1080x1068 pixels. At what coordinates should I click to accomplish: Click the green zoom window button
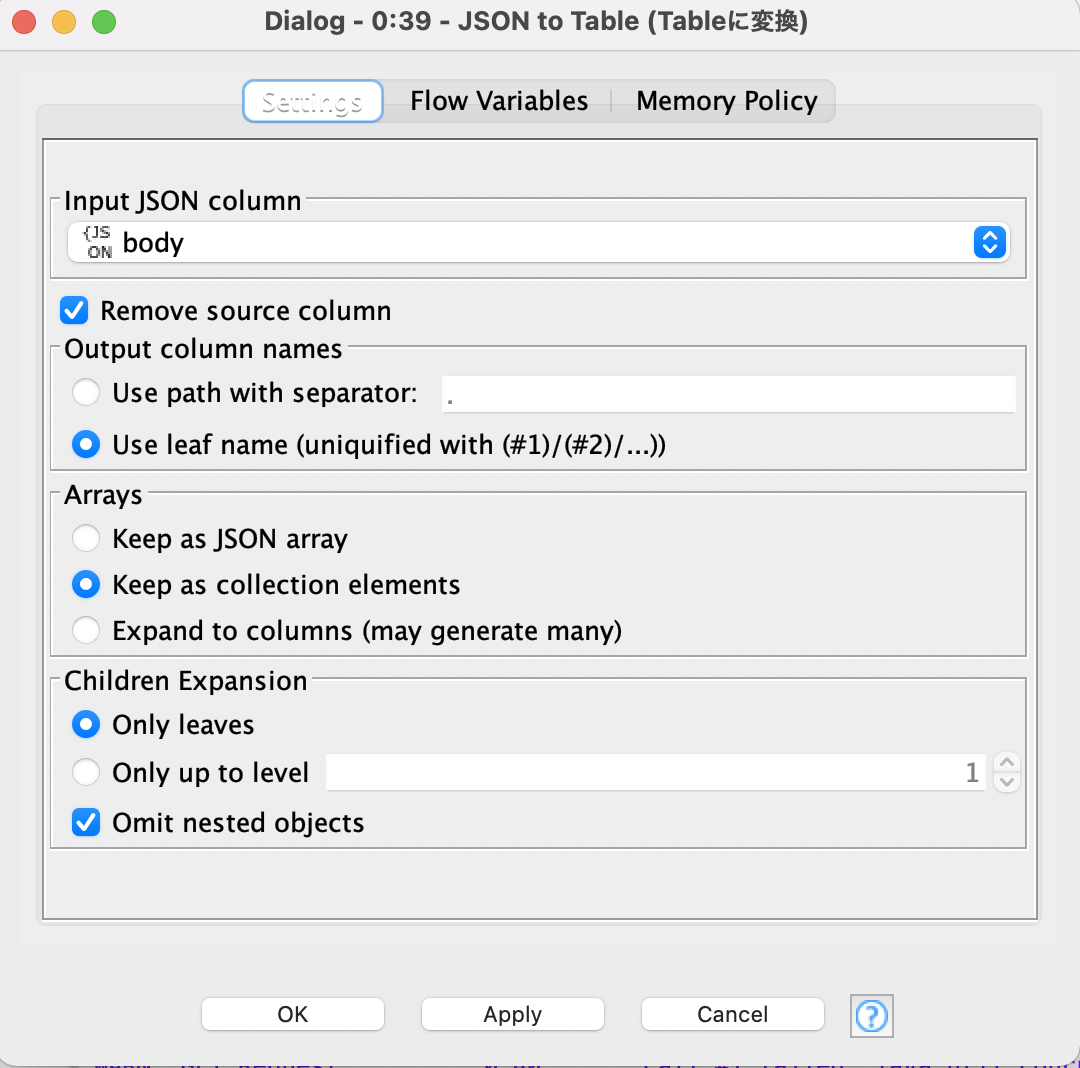point(104,22)
